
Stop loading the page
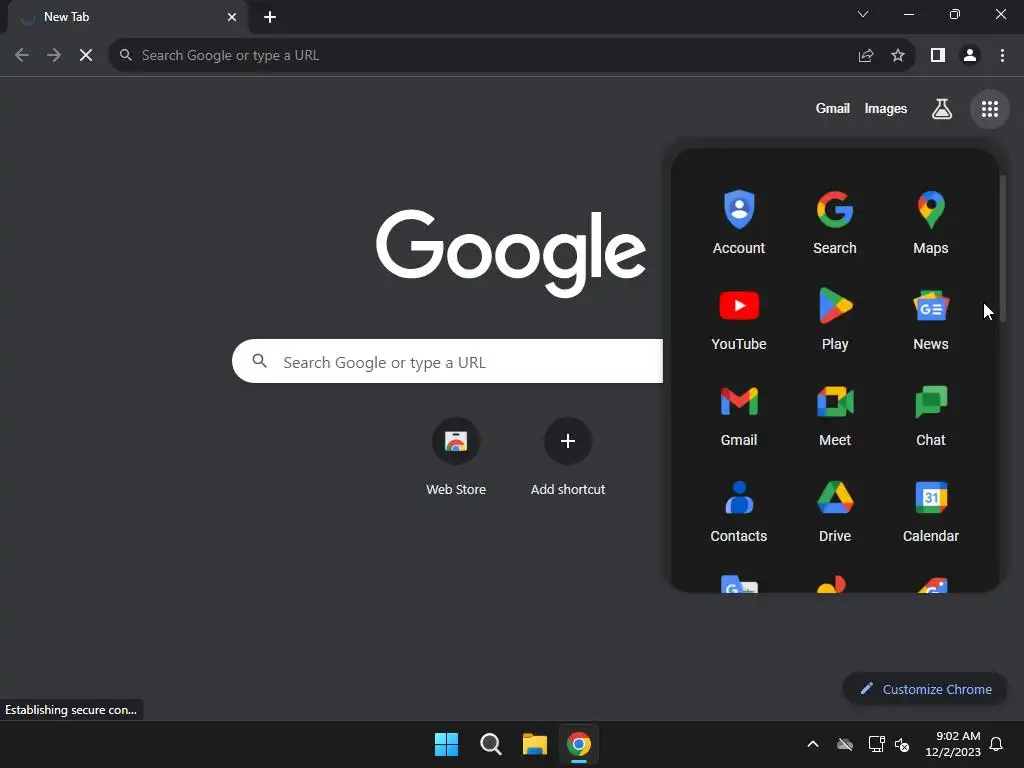(x=86, y=56)
